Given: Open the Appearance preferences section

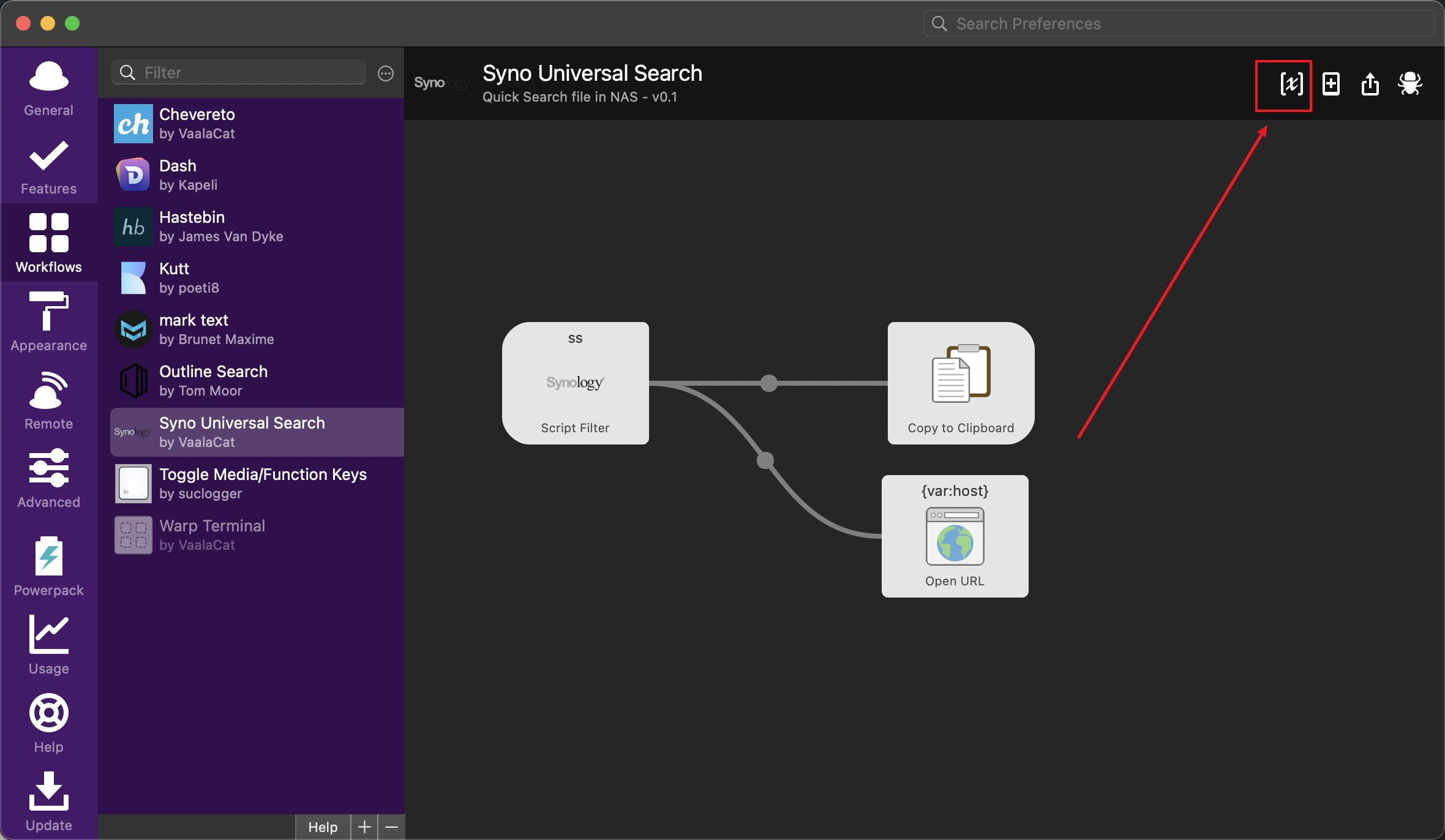Looking at the screenshot, I should point(48,321).
